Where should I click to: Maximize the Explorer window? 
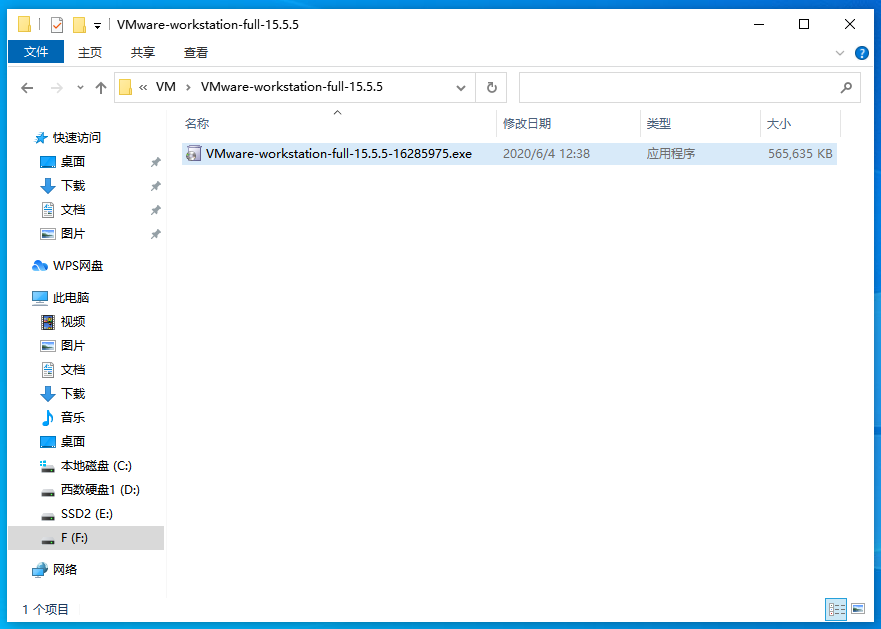(804, 24)
